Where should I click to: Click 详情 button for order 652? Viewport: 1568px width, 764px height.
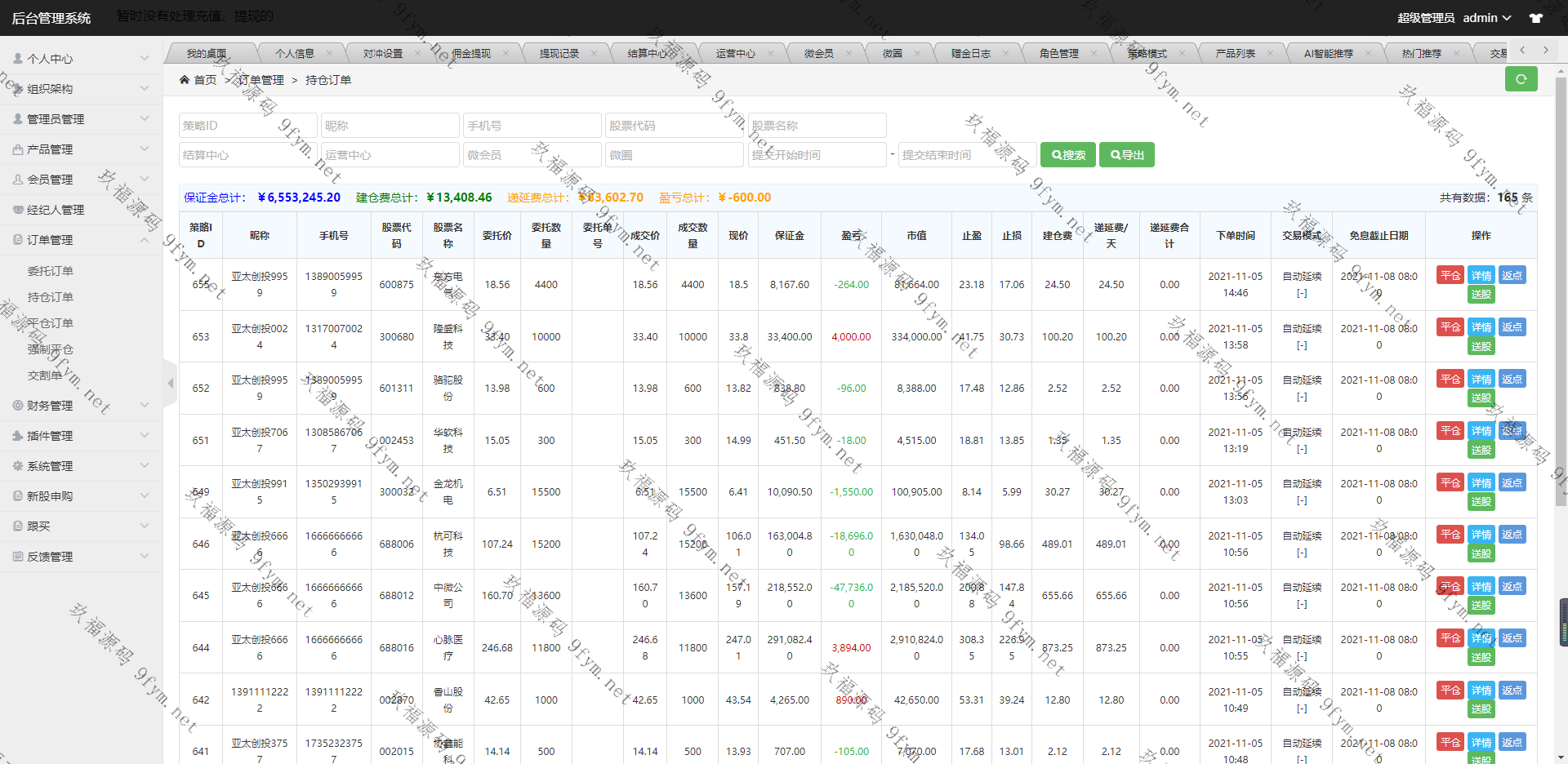pos(1481,380)
